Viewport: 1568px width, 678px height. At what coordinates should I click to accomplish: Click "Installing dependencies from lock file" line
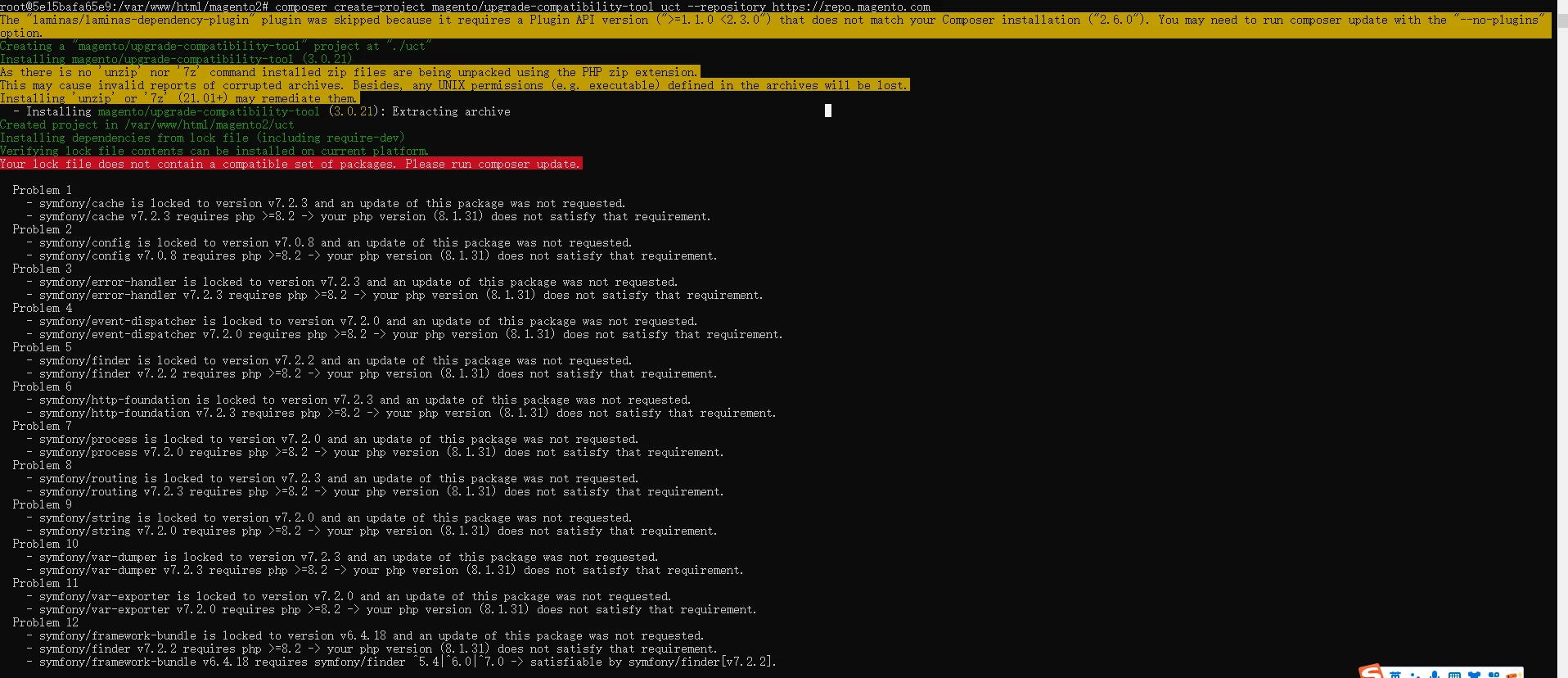point(202,138)
